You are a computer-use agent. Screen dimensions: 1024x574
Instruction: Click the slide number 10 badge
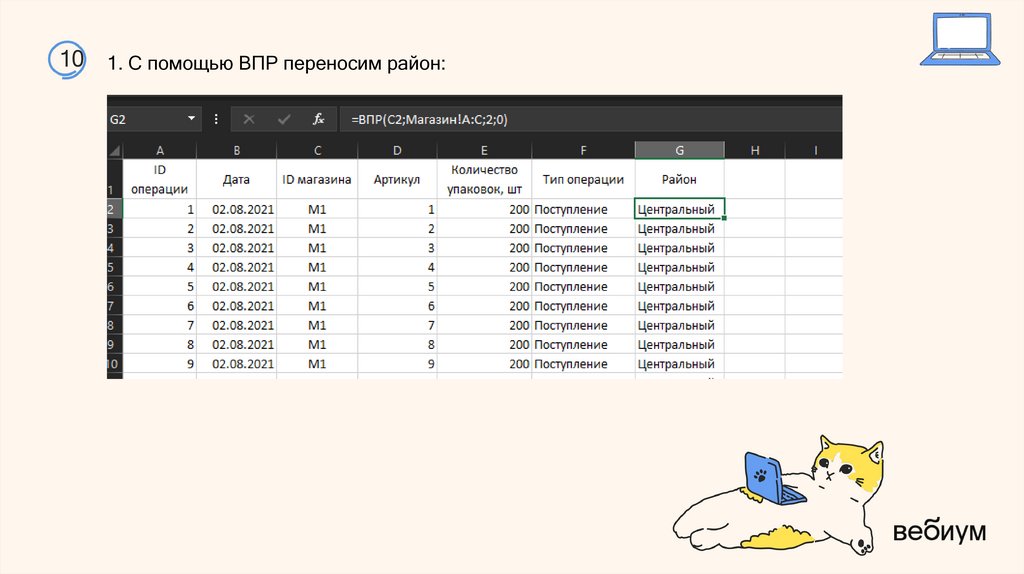[x=70, y=60]
